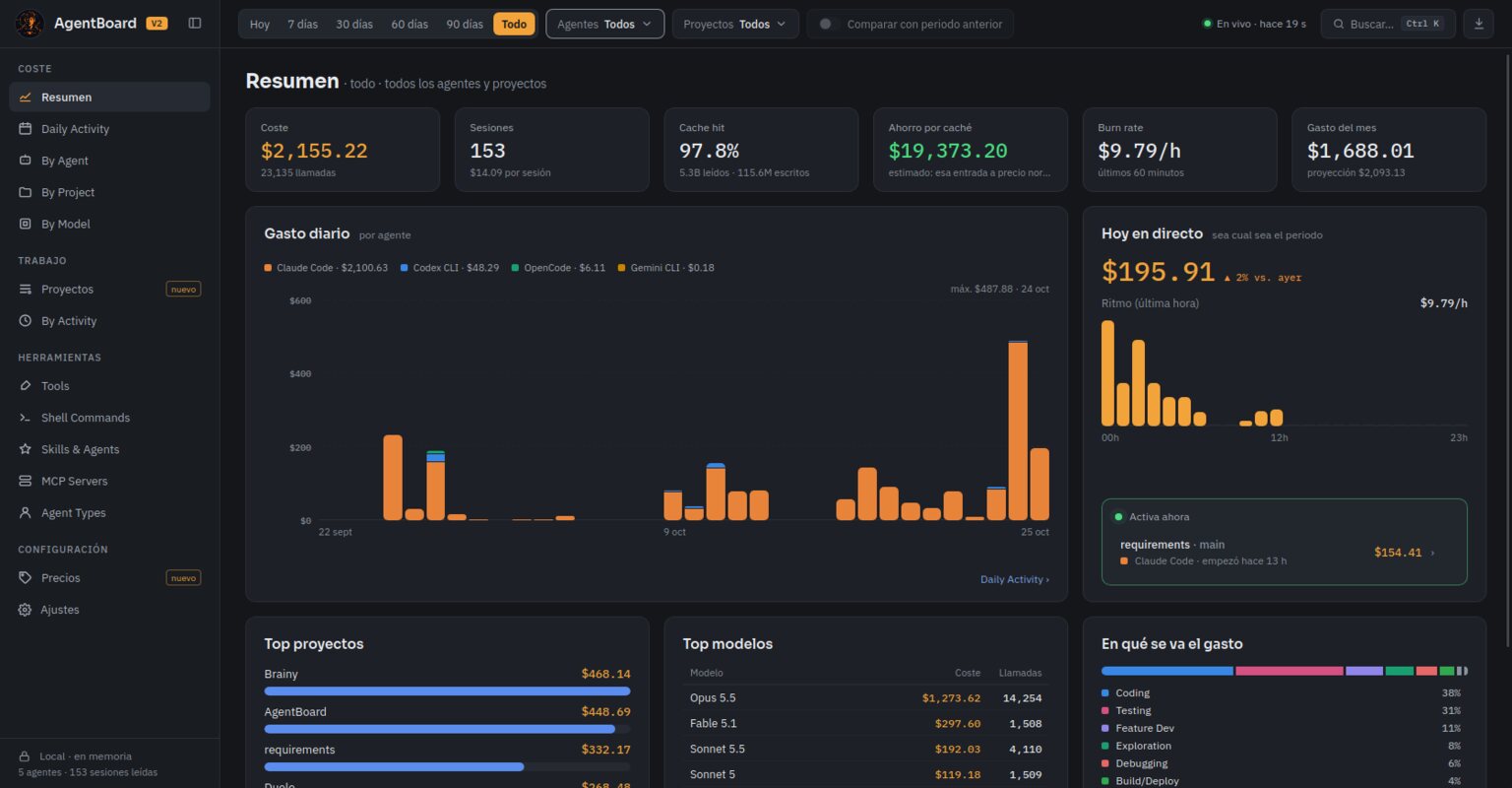
Task: Click the Coding blue color swatch
Action: 1105,693
